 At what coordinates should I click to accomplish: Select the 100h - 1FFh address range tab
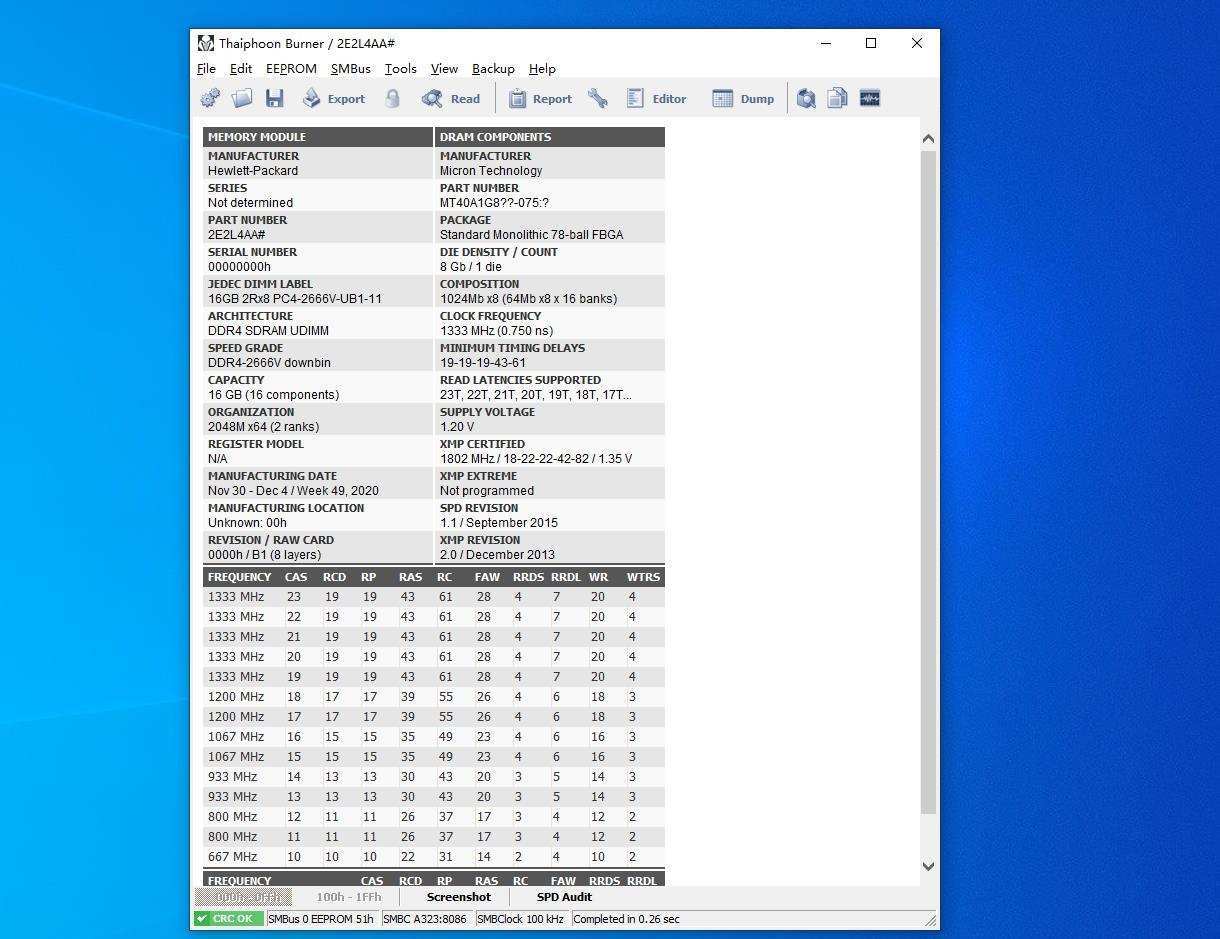pos(349,897)
